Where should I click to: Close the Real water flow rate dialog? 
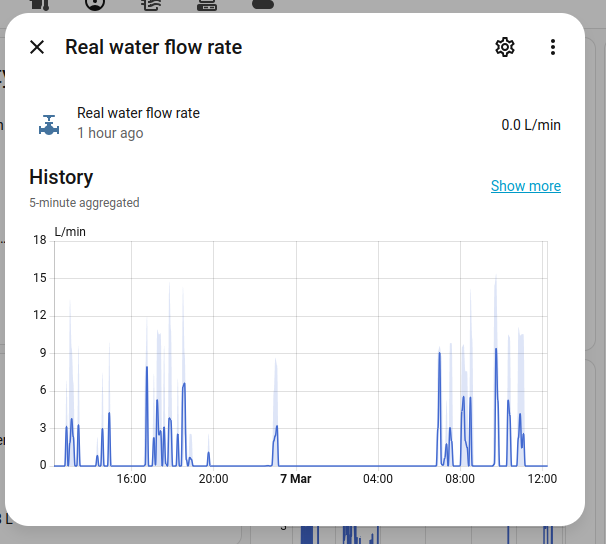coord(37,47)
